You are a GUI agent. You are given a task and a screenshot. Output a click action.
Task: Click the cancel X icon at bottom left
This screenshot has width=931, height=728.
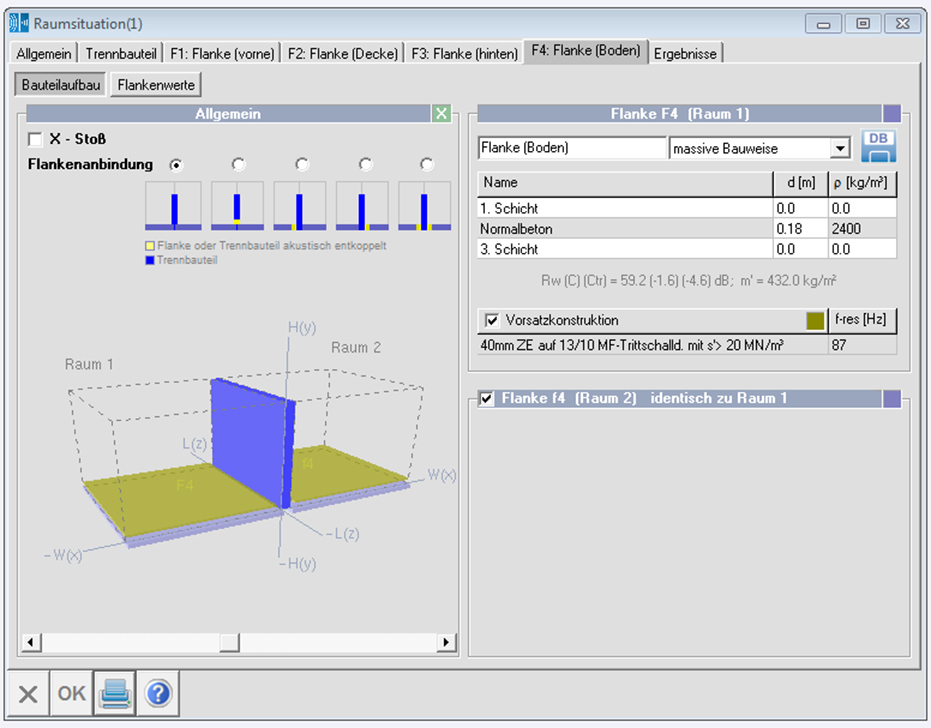tap(28, 693)
